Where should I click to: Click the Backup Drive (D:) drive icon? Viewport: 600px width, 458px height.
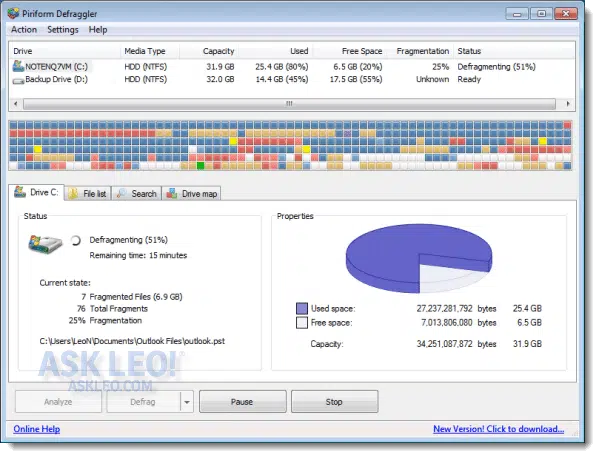tap(18, 81)
